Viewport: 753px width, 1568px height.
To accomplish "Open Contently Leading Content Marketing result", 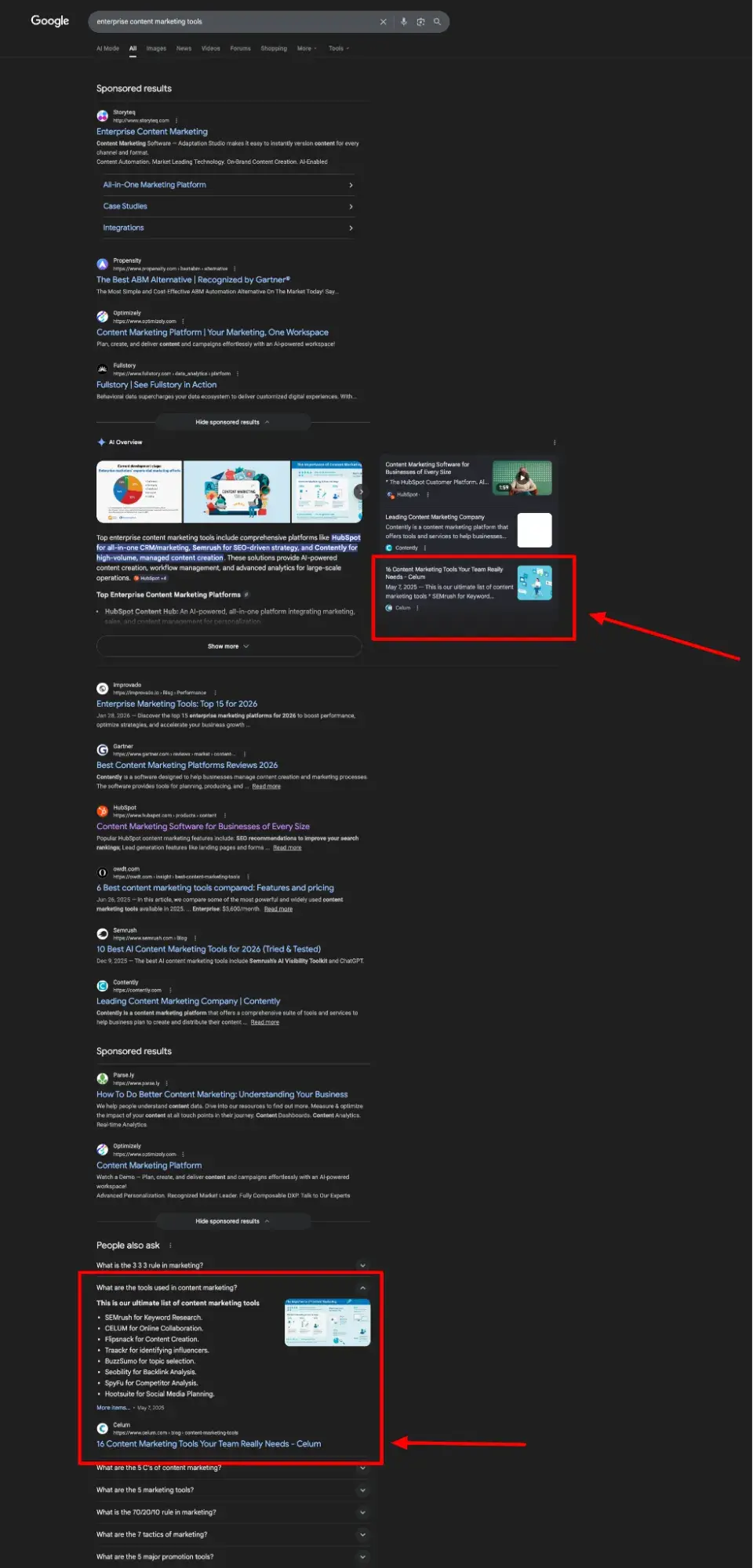I will (x=188, y=1002).
